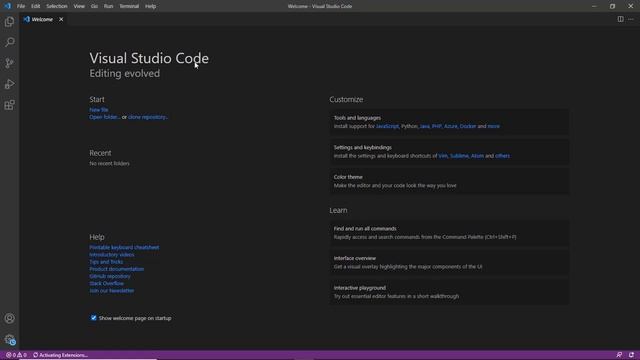640x360 pixels.
Task: Open the Run and Debug view
Action: 9,84
